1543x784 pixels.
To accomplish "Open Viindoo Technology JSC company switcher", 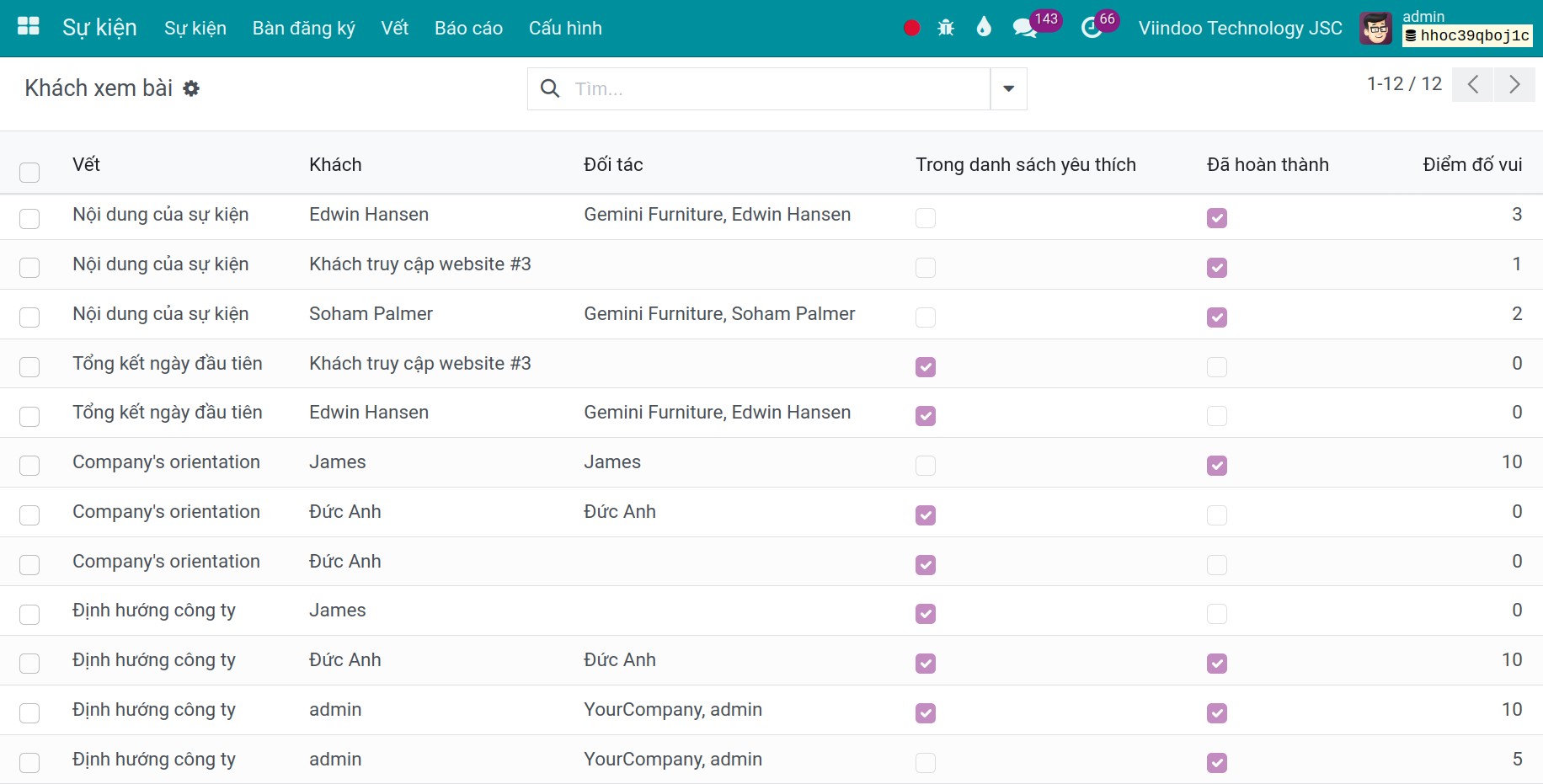I will [x=1240, y=28].
